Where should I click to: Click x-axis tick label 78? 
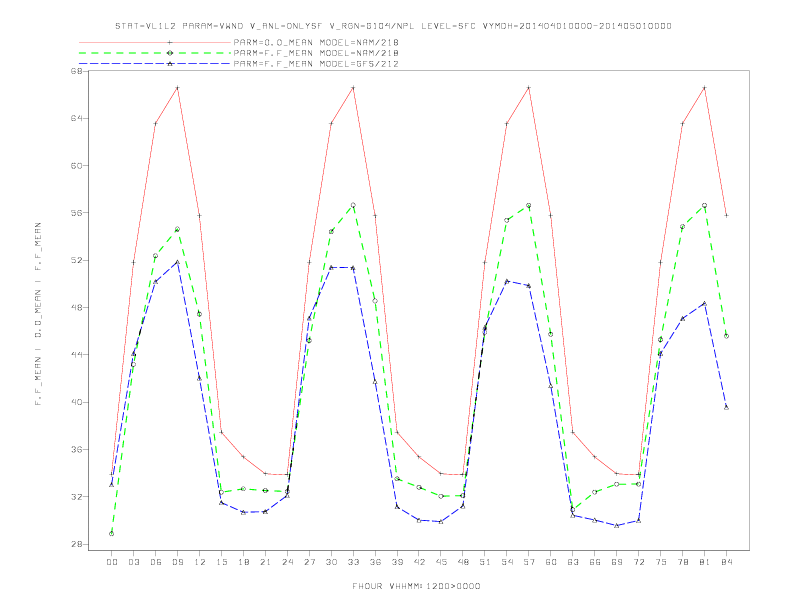(682, 562)
